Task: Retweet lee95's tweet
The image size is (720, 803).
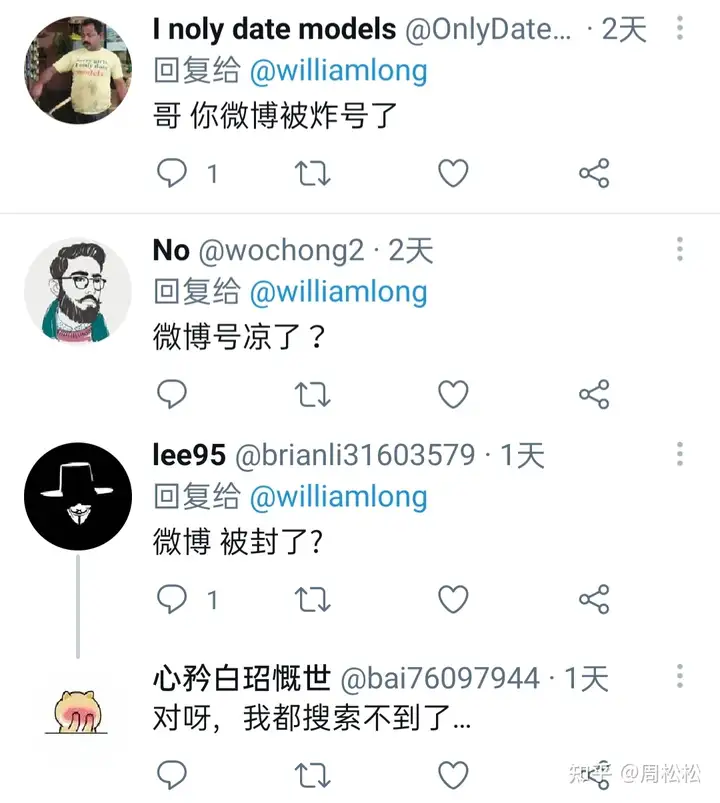Action: click(312, 599)
